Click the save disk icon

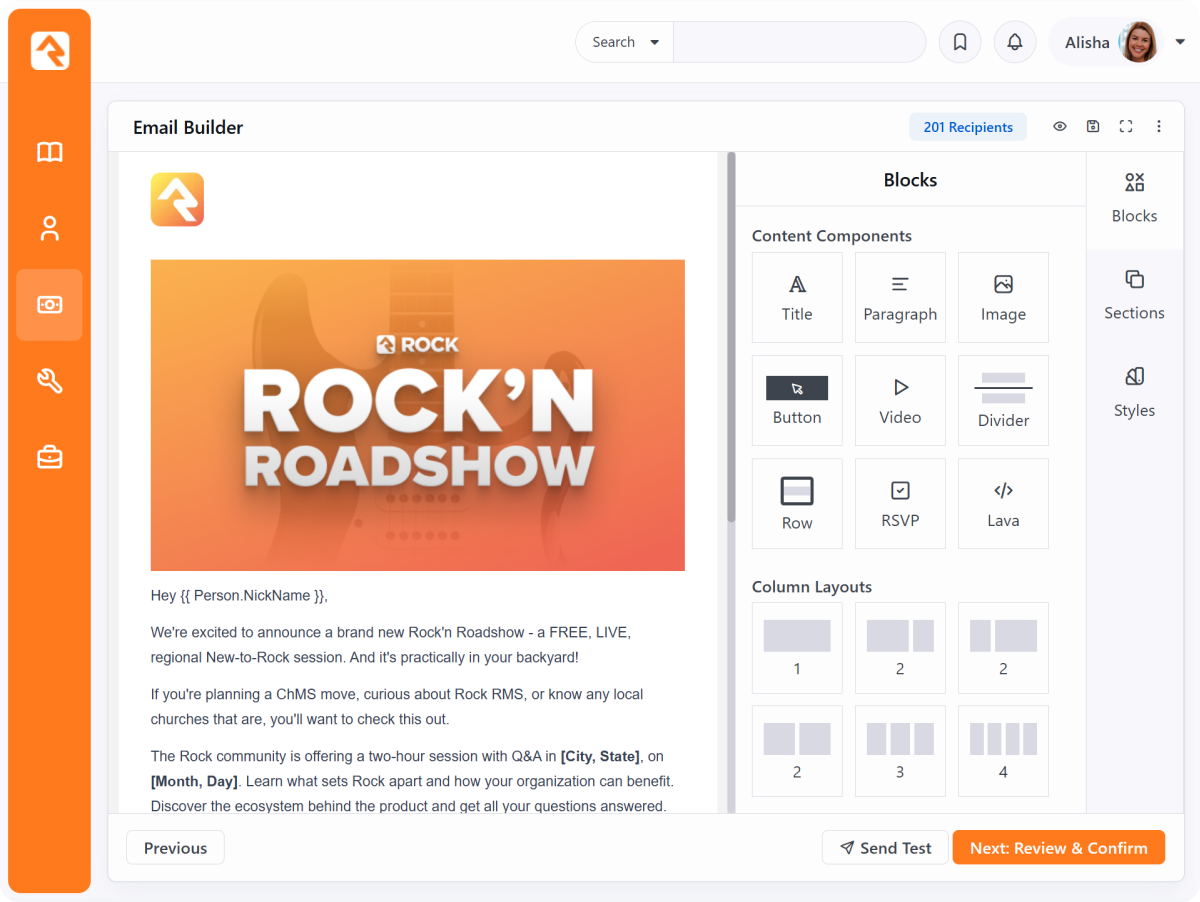click(1093, 127)
